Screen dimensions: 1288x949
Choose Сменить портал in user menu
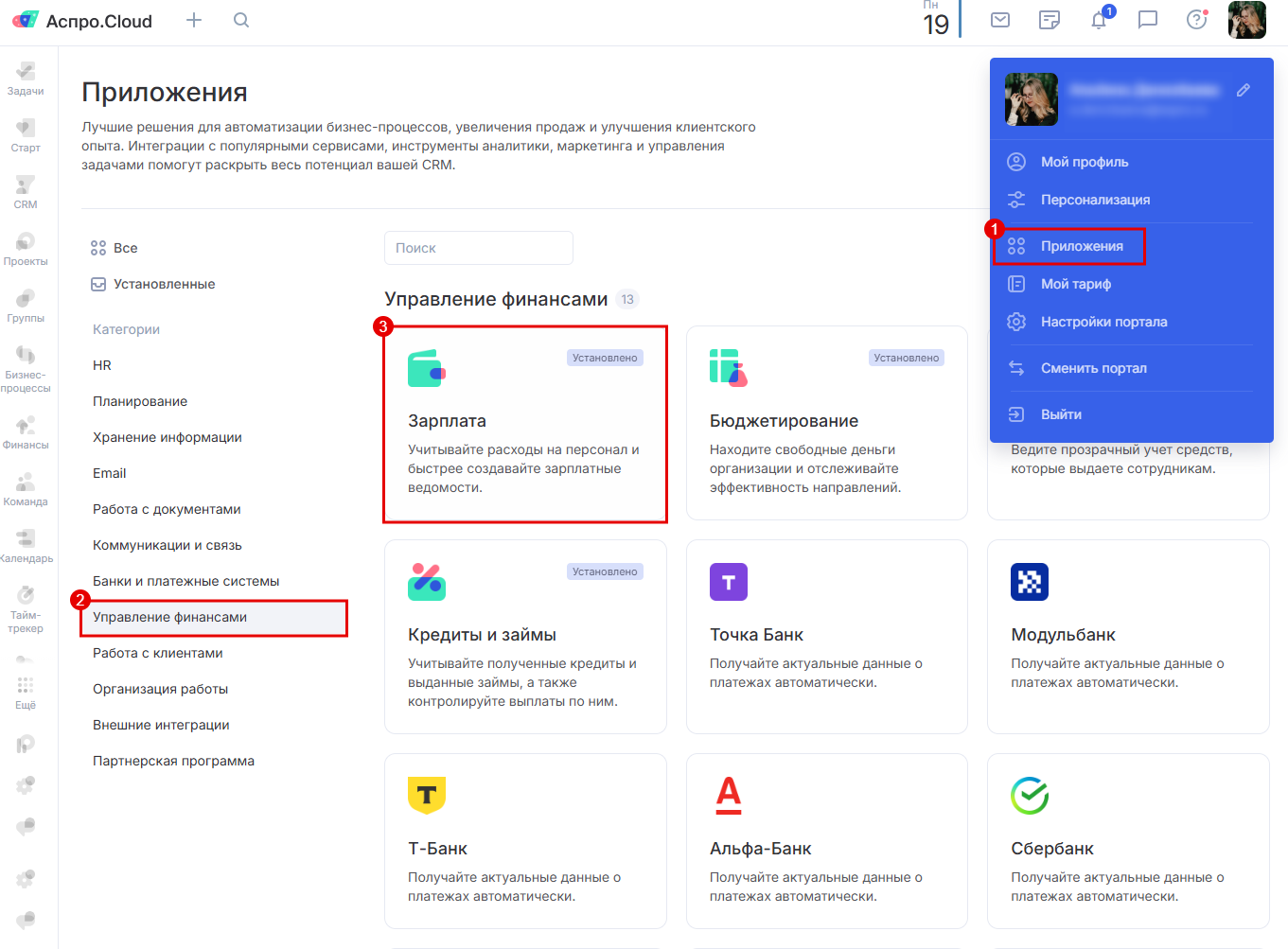click(1093, 368)
